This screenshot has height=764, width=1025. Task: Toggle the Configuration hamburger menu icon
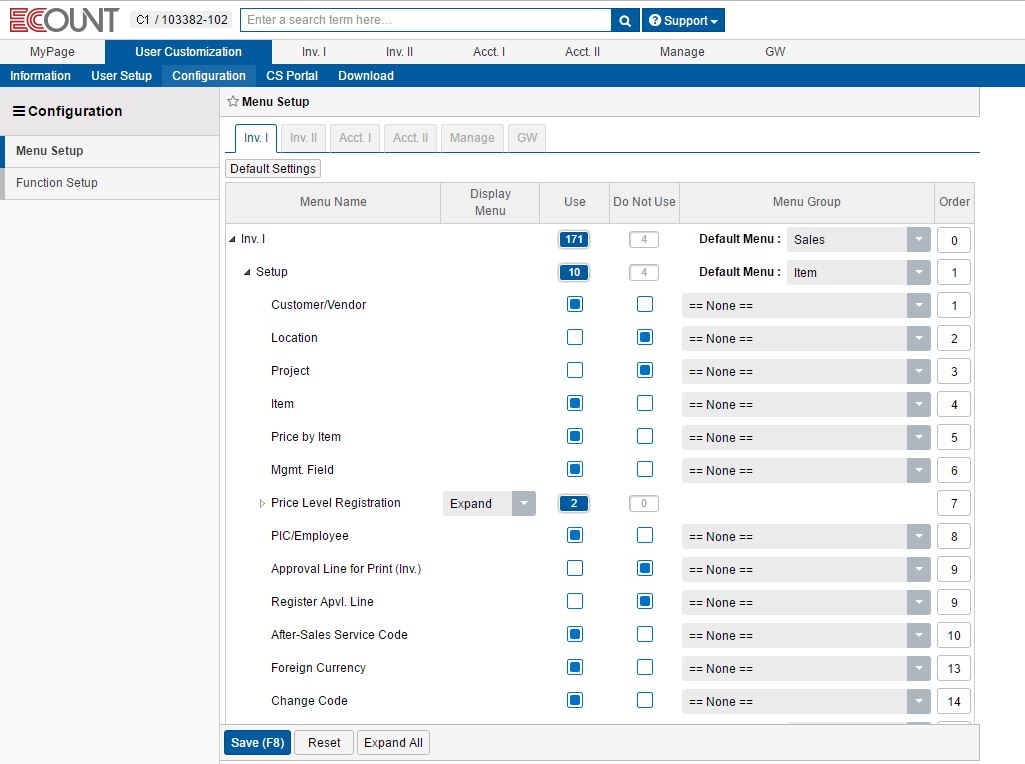tap(19, 111)
